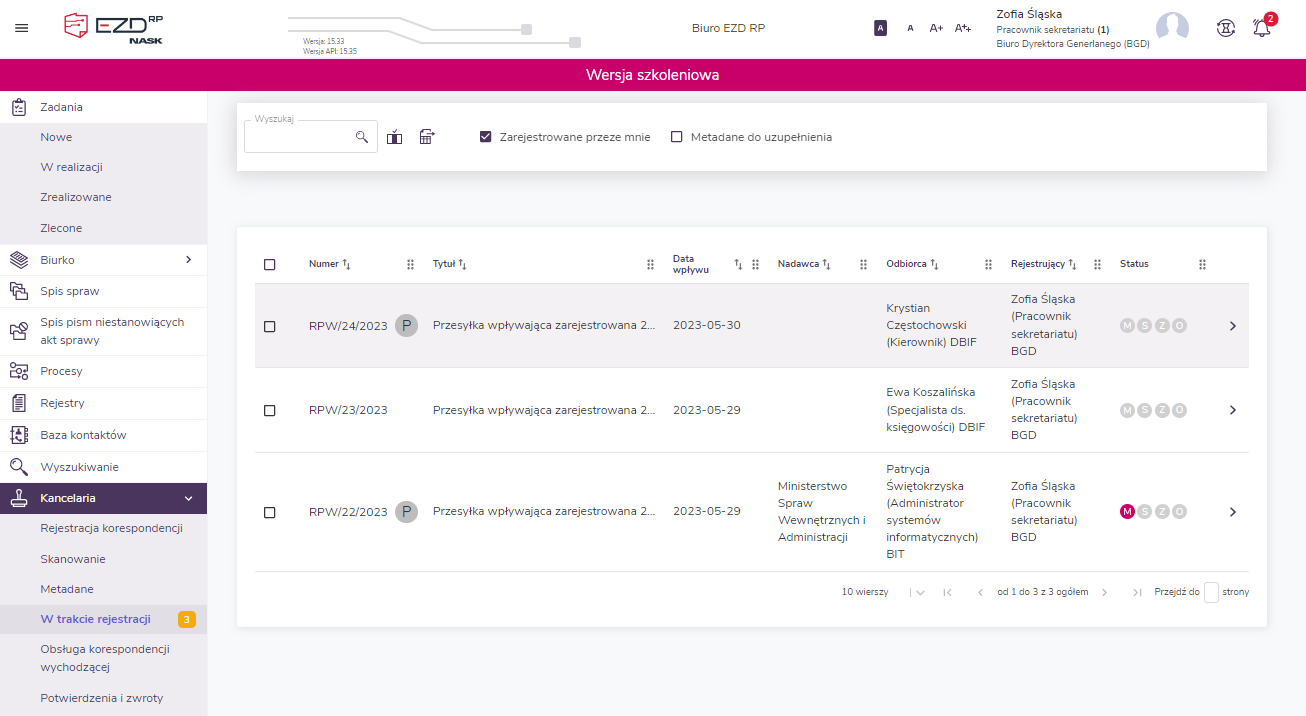This screenshot has width=1306, height=716.
Task: Open details arrow for RPW/22/2023 row
Action: [x=1232, y=512]
